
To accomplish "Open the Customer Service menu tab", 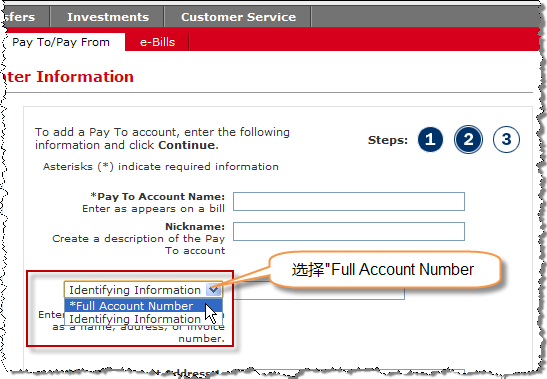I will pyautogui.click(x=238, y=17).
